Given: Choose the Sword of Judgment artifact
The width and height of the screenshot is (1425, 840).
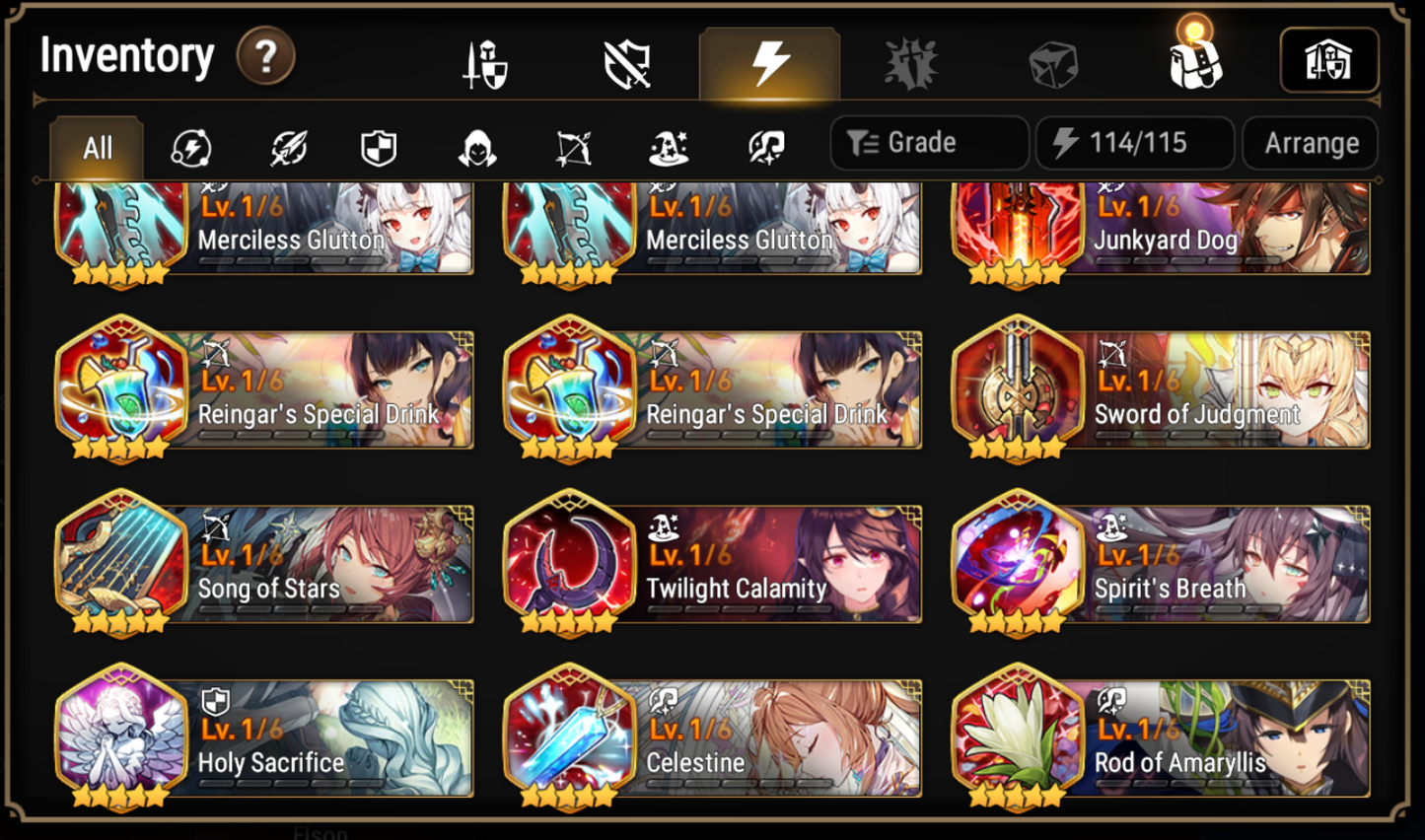Looking at the screenshot, I should coord(1161,387).
